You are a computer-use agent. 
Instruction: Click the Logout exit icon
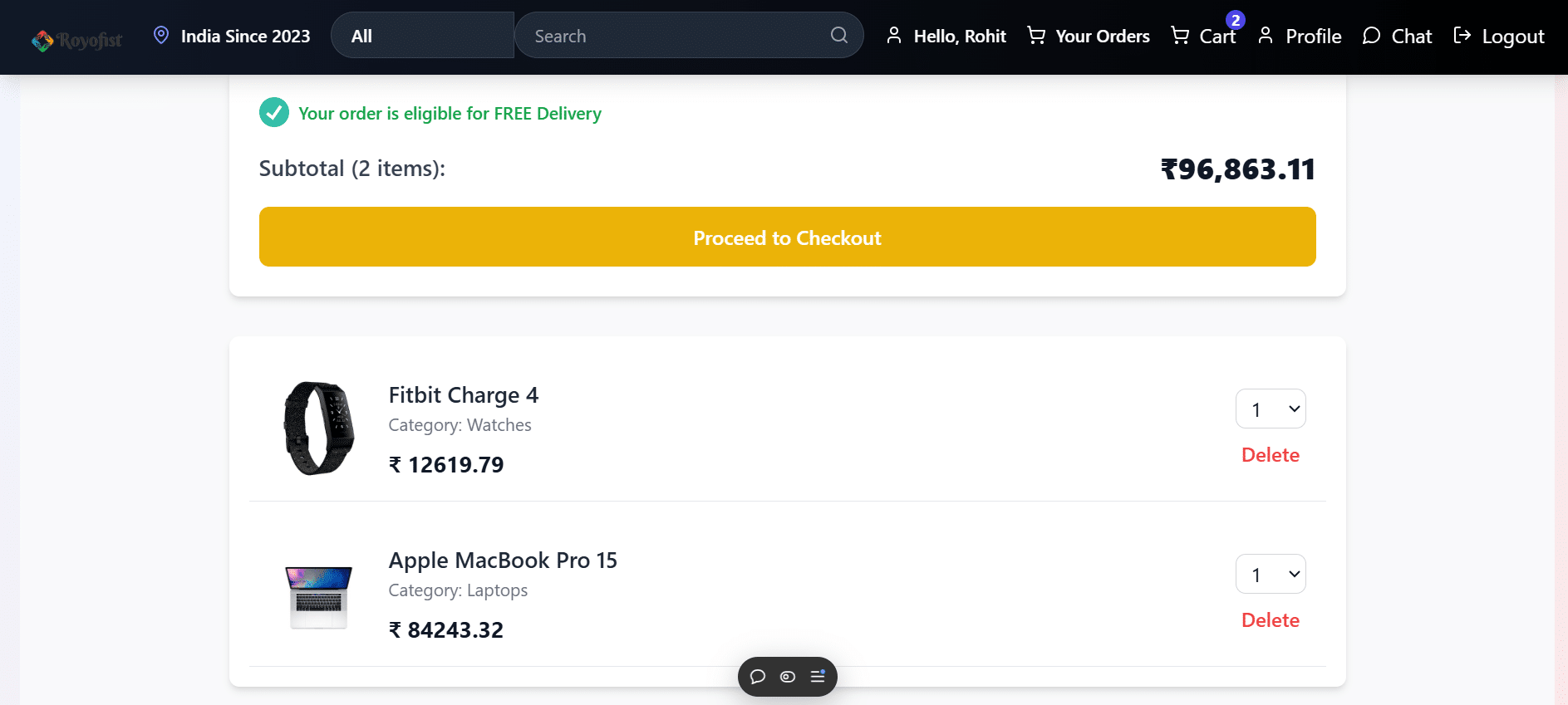(x=1462, y=35)
